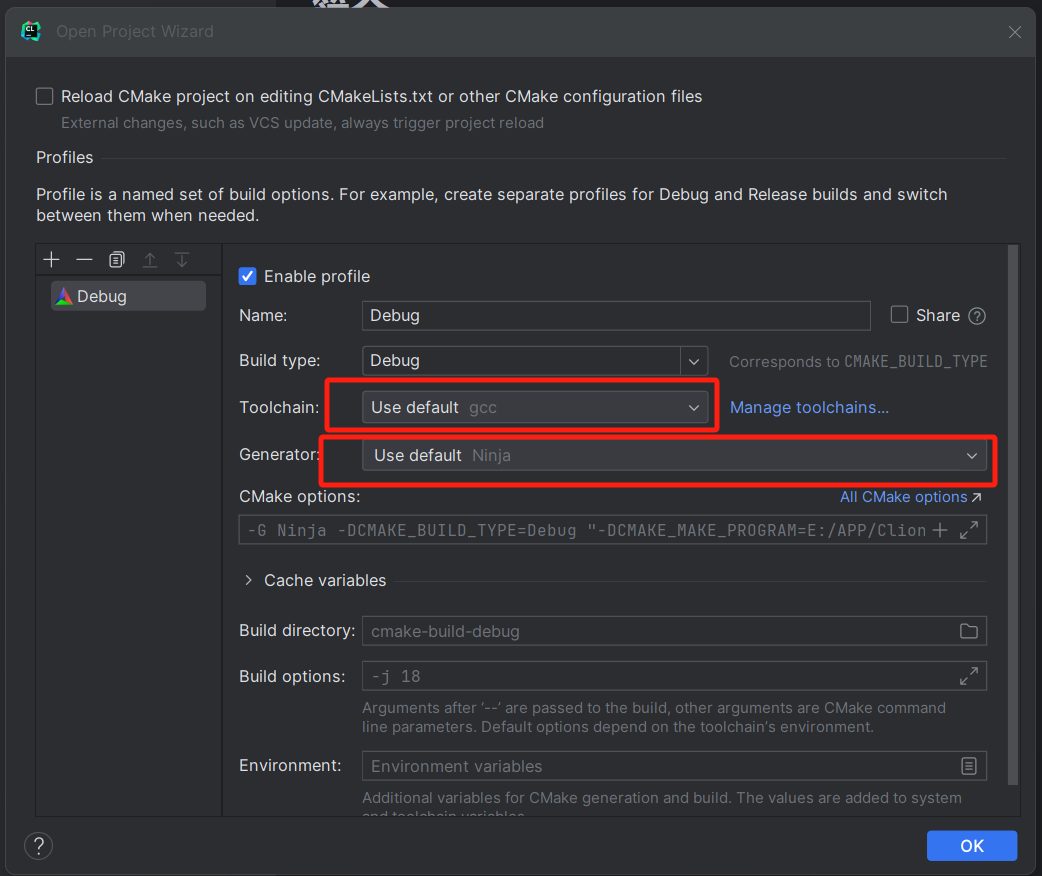1042x876 pixels.
Task: Click the profile settings vertical scrollbar
Action: [1013, 515]
